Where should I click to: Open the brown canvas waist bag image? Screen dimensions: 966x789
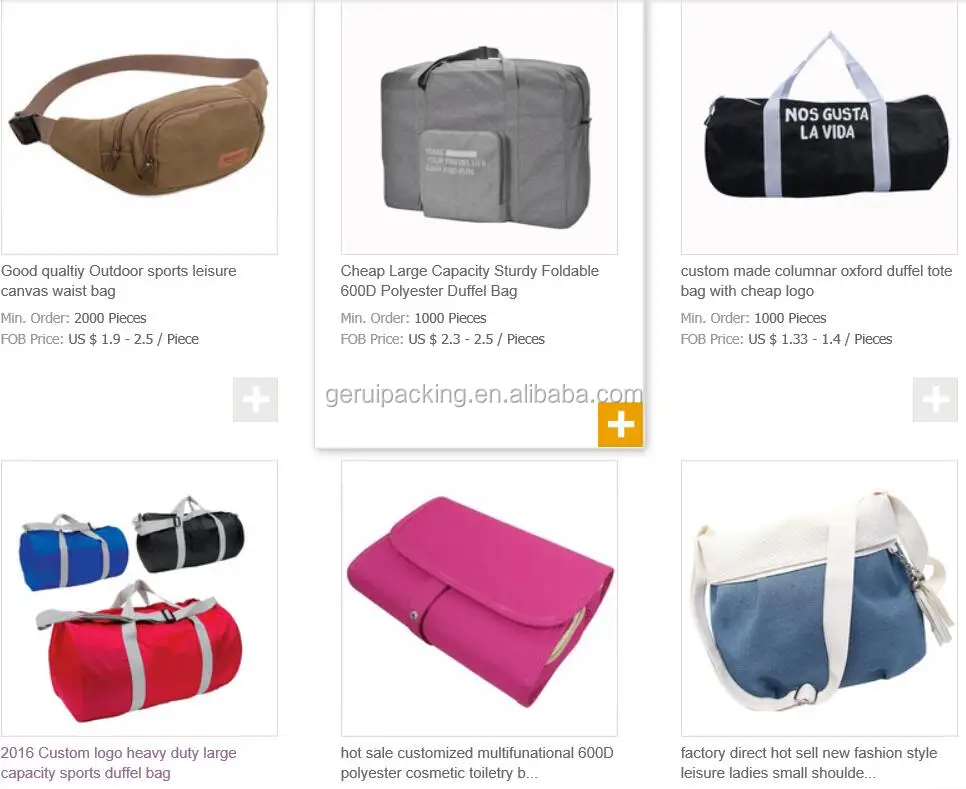(x=139, y=126)
